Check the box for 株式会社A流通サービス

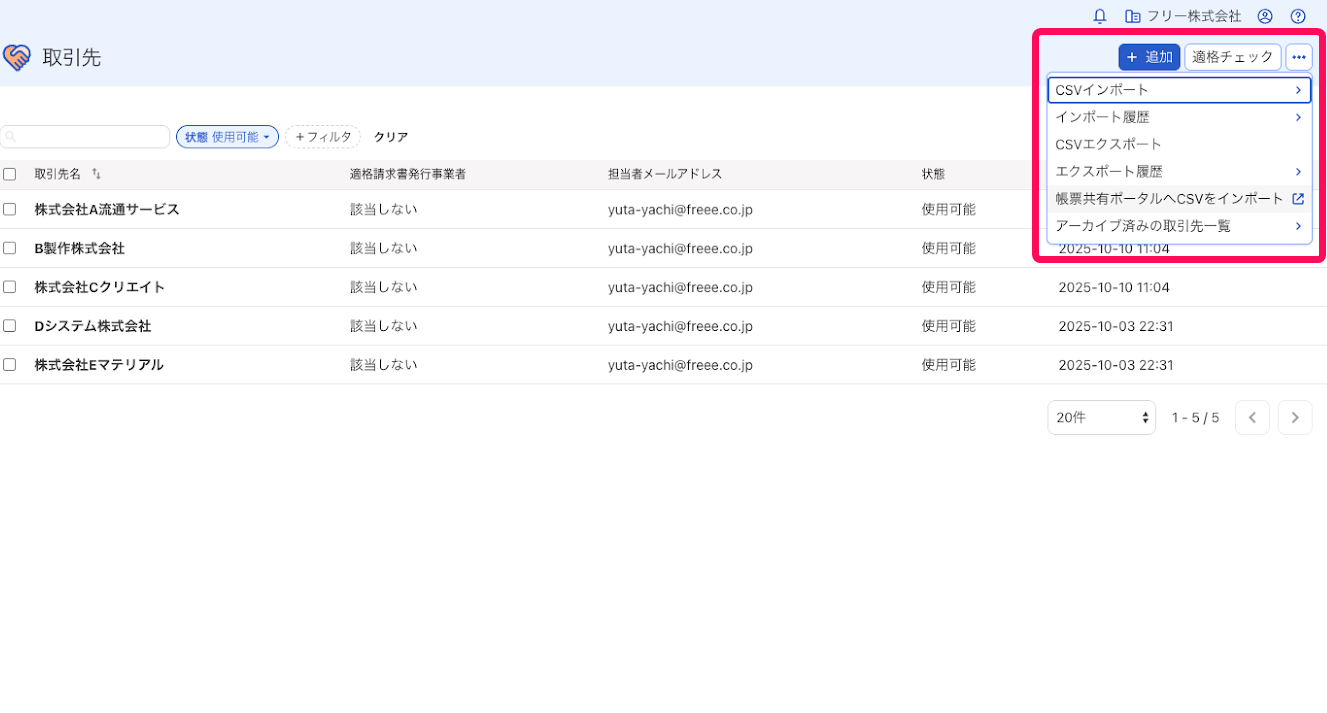[x=10, y=209]
